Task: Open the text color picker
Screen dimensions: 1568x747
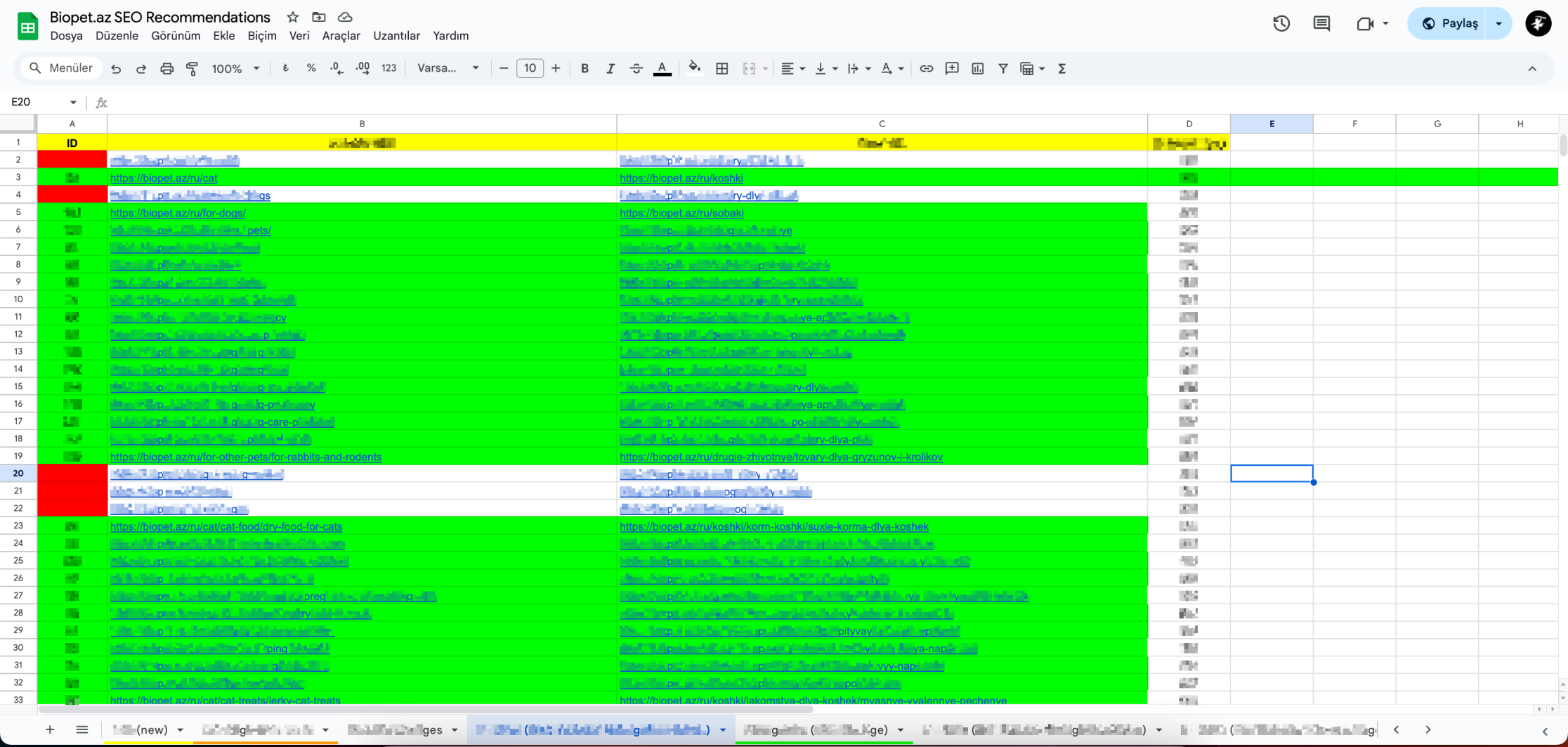Action: click(x=662, y=69)
